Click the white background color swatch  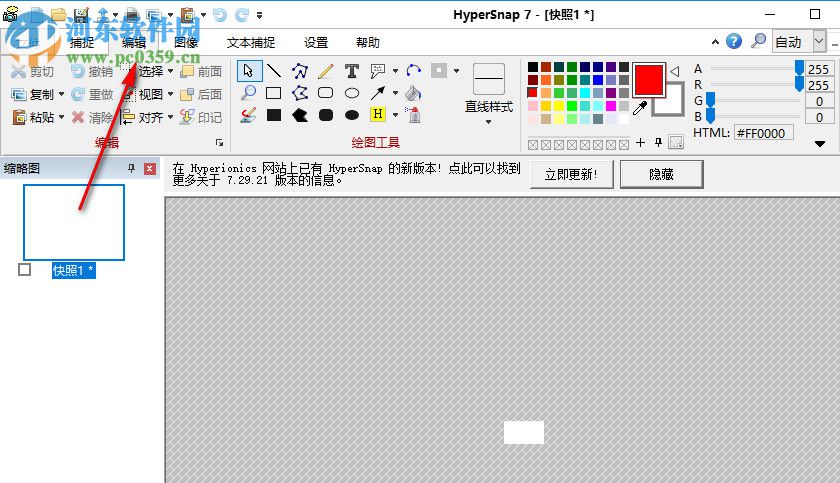point(675,105)
